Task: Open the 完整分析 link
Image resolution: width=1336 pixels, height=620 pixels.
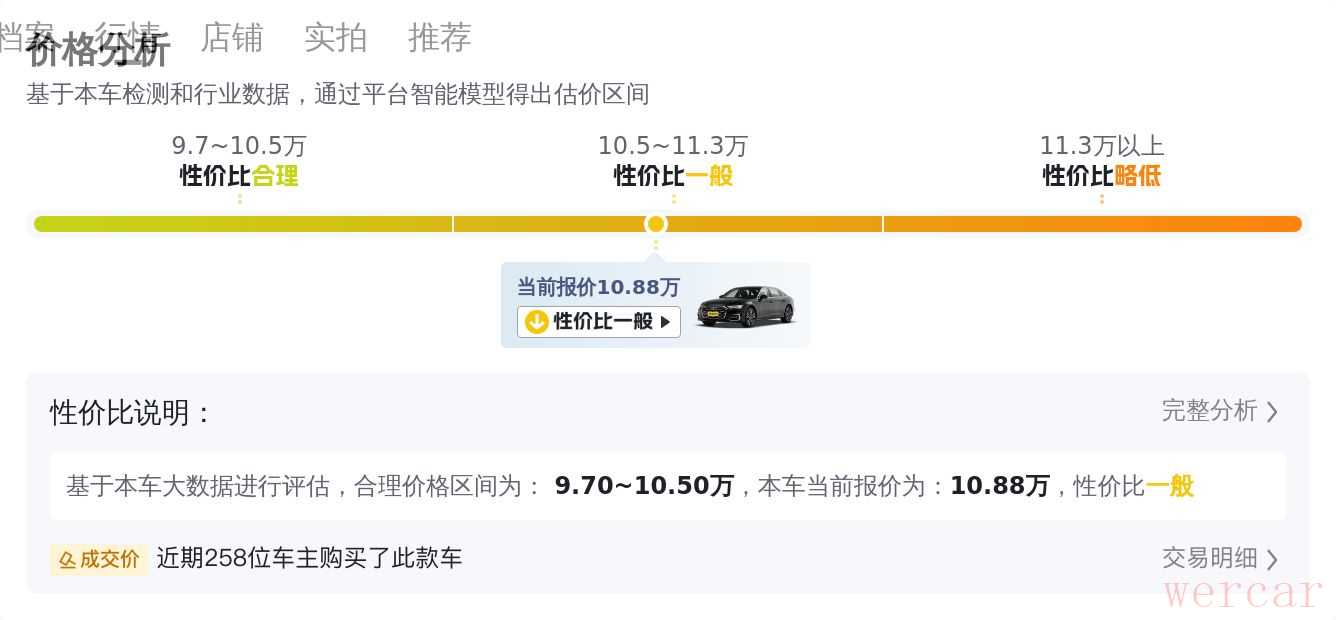Action: click(1220, 411)
